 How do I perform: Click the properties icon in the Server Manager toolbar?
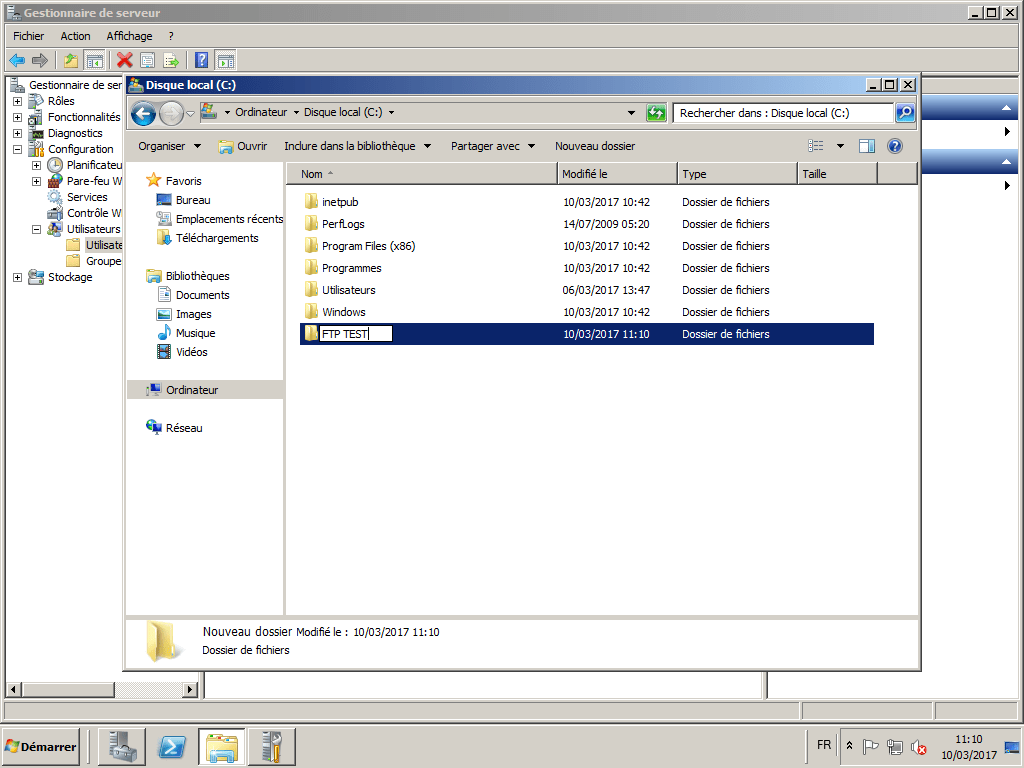pyautogui.click(x=147, y=60)
